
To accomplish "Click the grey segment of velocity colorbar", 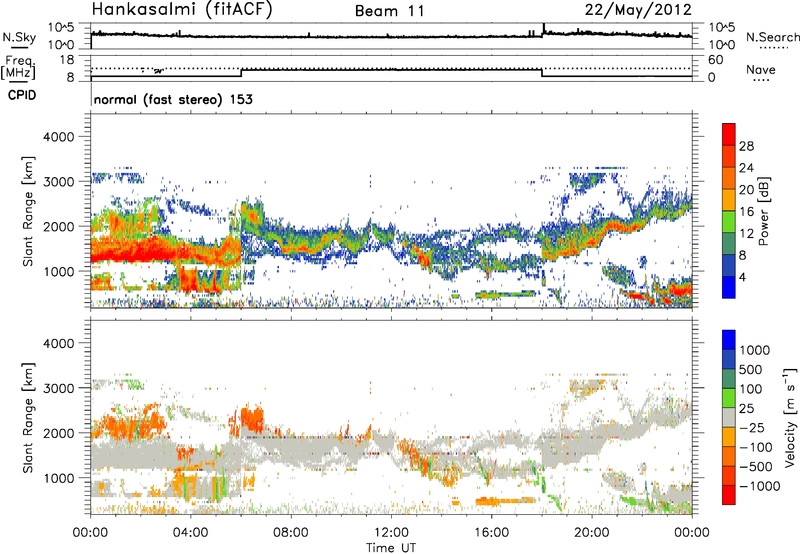I will tap(729, 418).
